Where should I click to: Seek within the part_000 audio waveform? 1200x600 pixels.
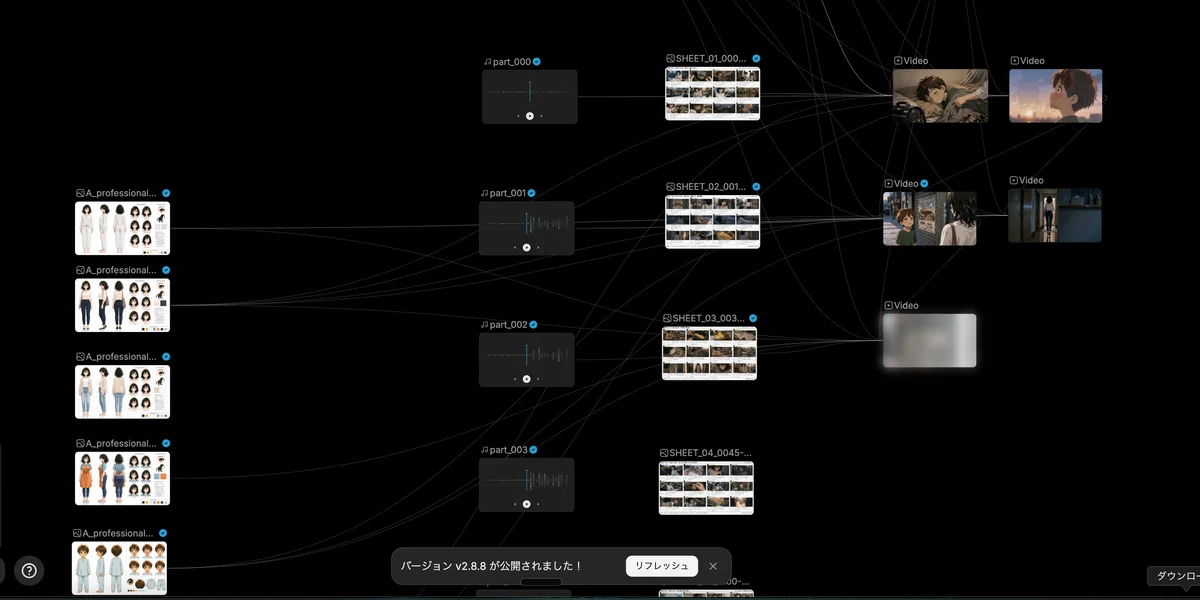tap(530, 92)
